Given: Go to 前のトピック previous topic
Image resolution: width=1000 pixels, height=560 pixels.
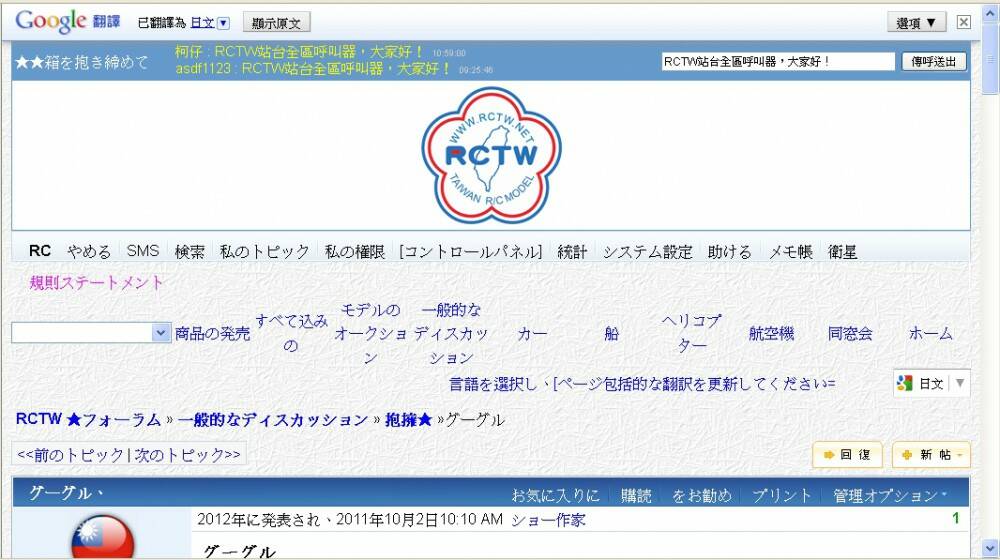Looking at the screenshot, I should pos(70,455).
